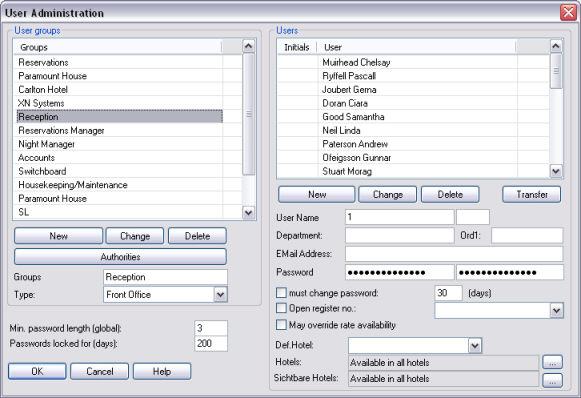Screen dimensions: 581x398
Task: Click the User column header
Action: click(416, 47)
